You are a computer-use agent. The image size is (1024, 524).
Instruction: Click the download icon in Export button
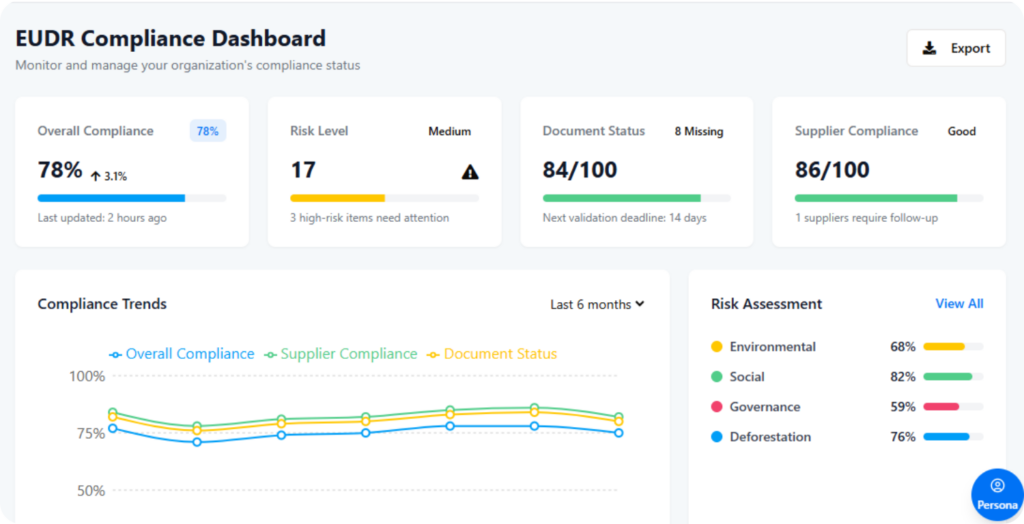pos(930,48)
